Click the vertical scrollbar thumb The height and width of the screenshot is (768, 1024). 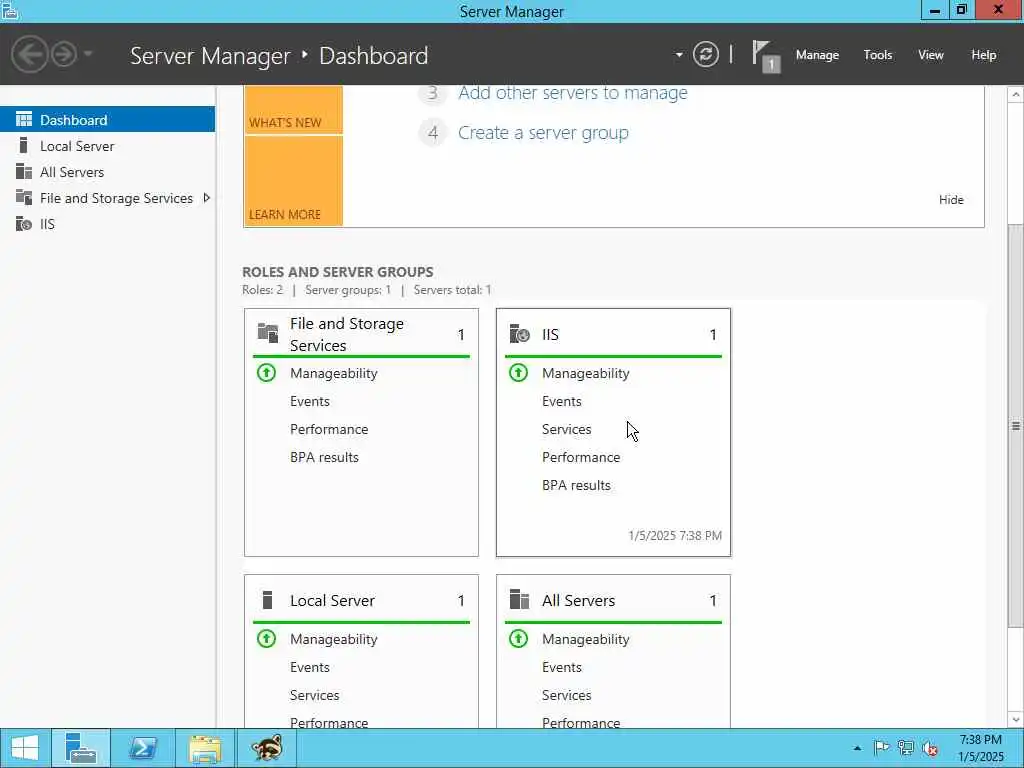pyautogui.click(x=1016, y=426)
